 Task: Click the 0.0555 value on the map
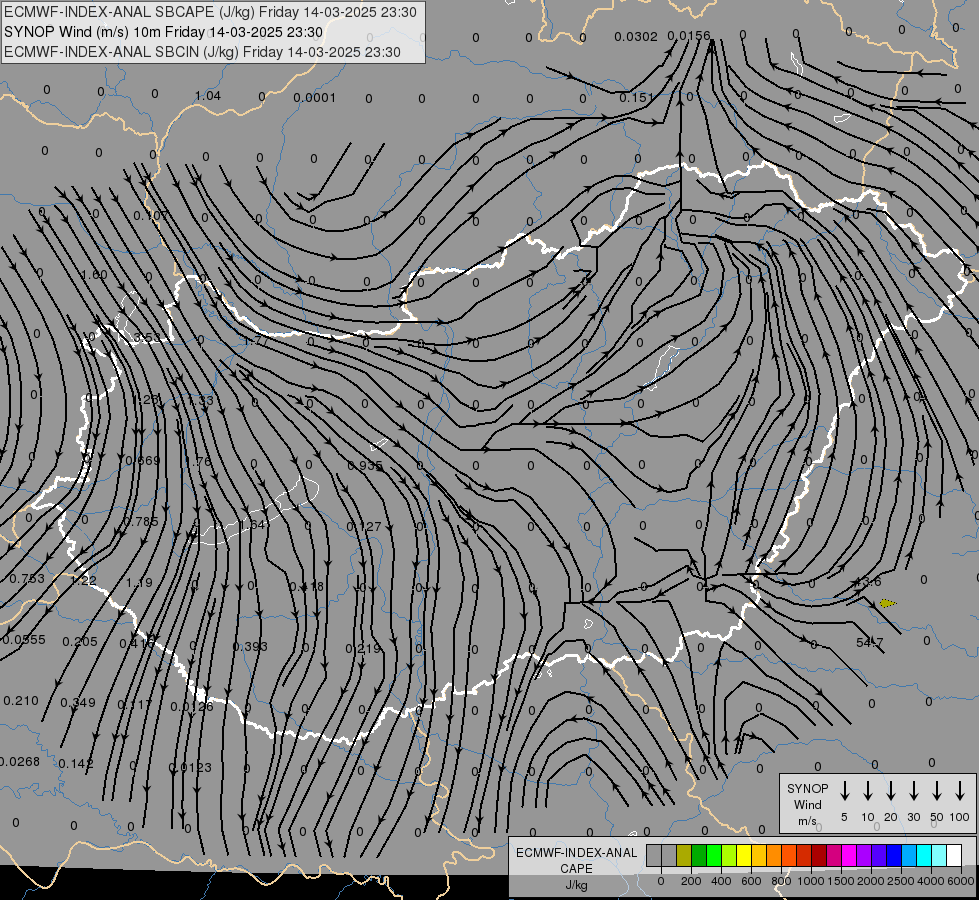point(24,640)
